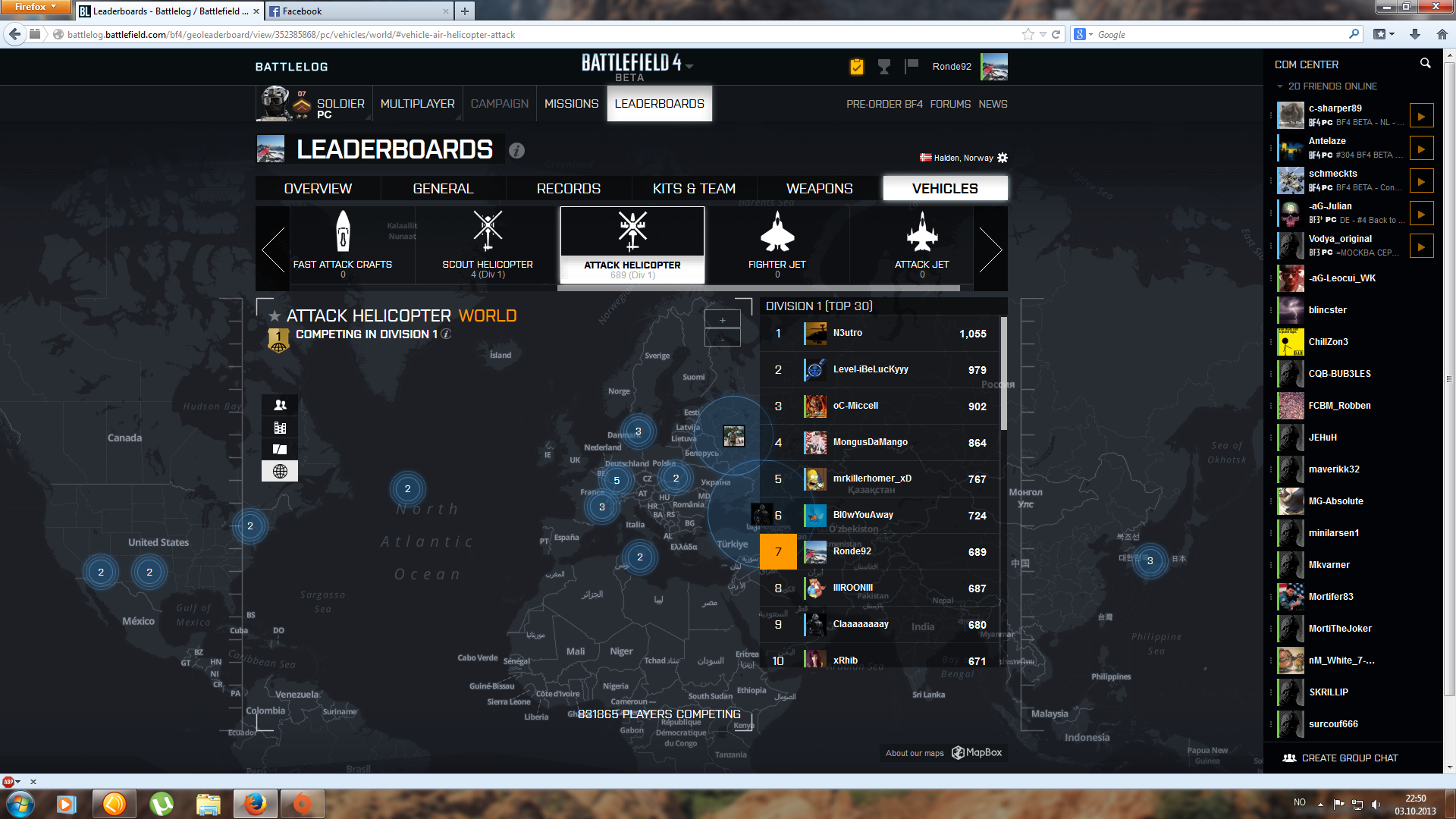The height and width of the screenshot is (819, 1456).
Task: Join Vodya_original's game with play button
Action: pyautogui.click(x=1421, y=246)
